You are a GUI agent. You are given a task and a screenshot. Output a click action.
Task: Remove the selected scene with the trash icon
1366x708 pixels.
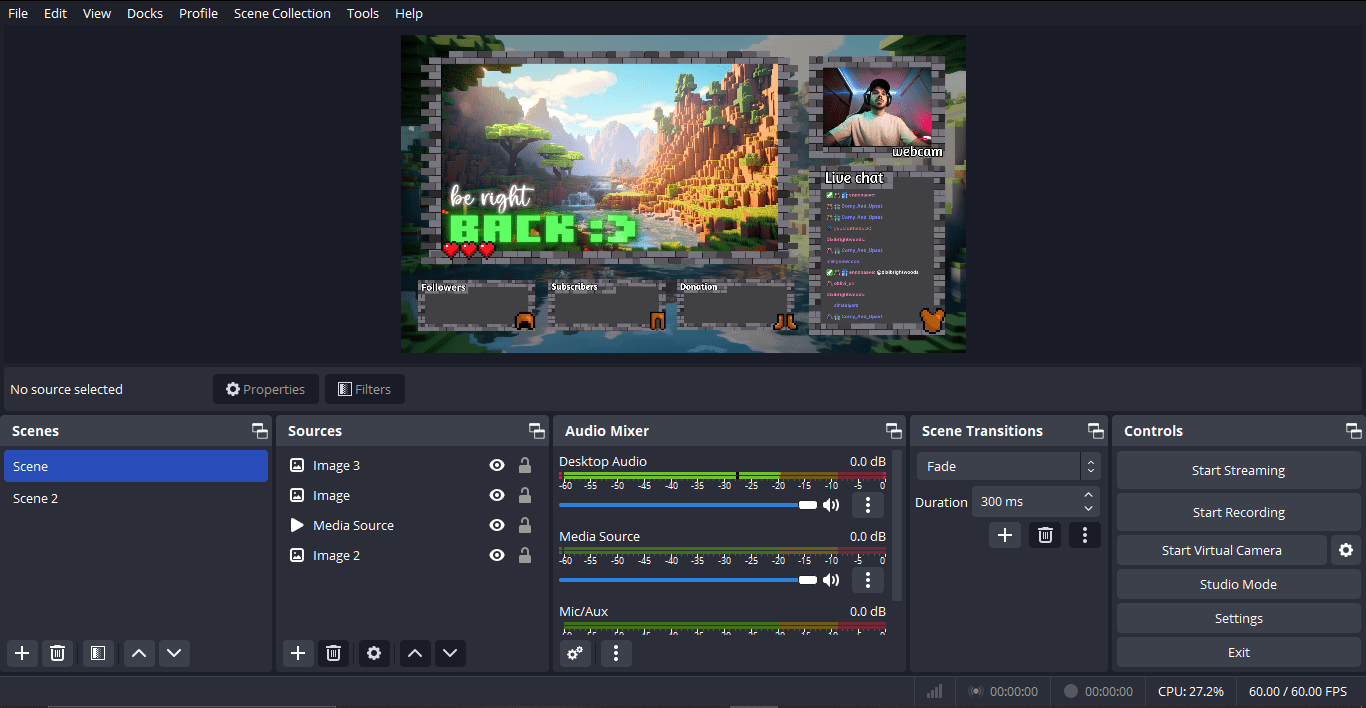pyautogui.click(x=58, y=653)
